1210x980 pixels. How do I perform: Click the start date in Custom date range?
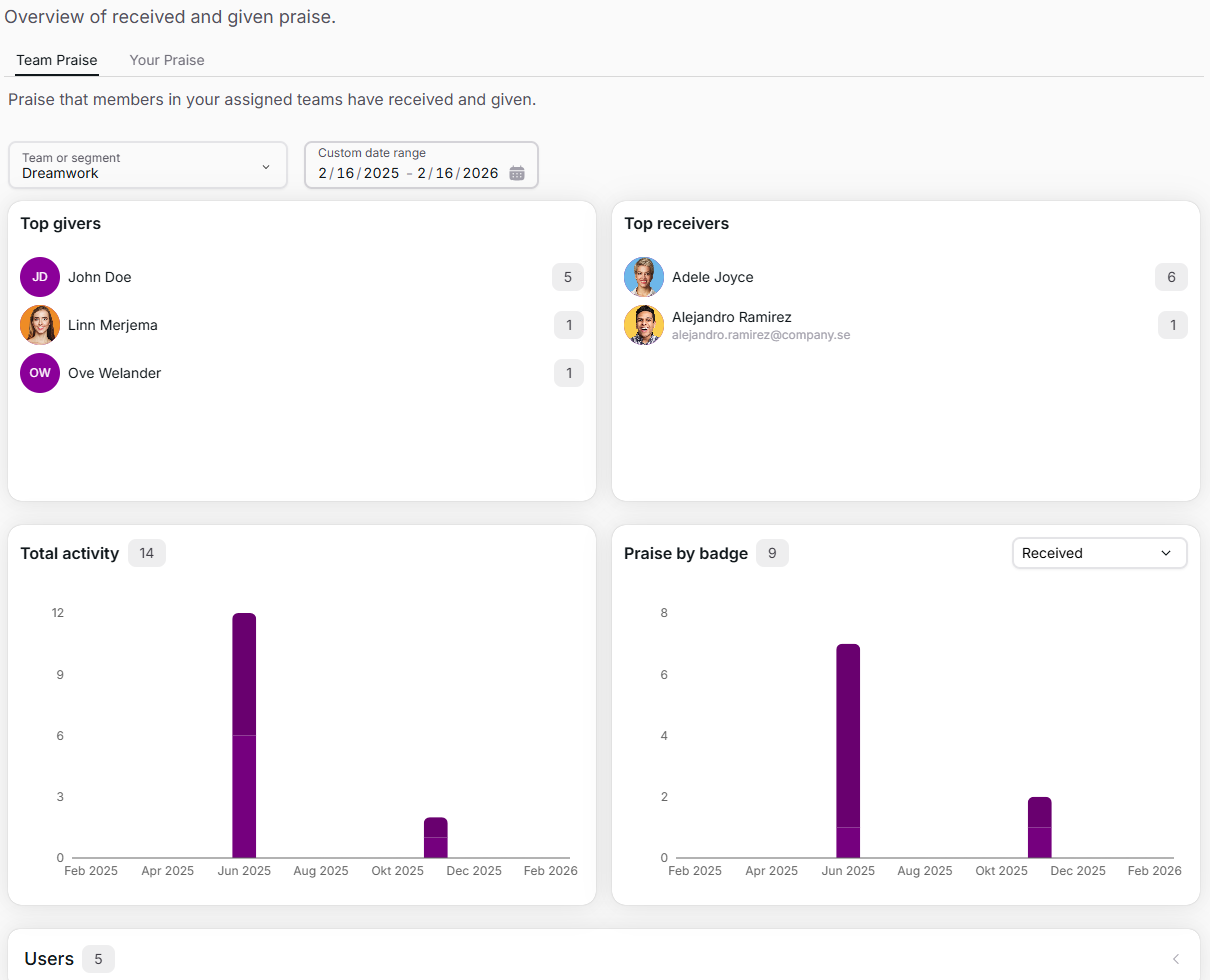[358, 173]
